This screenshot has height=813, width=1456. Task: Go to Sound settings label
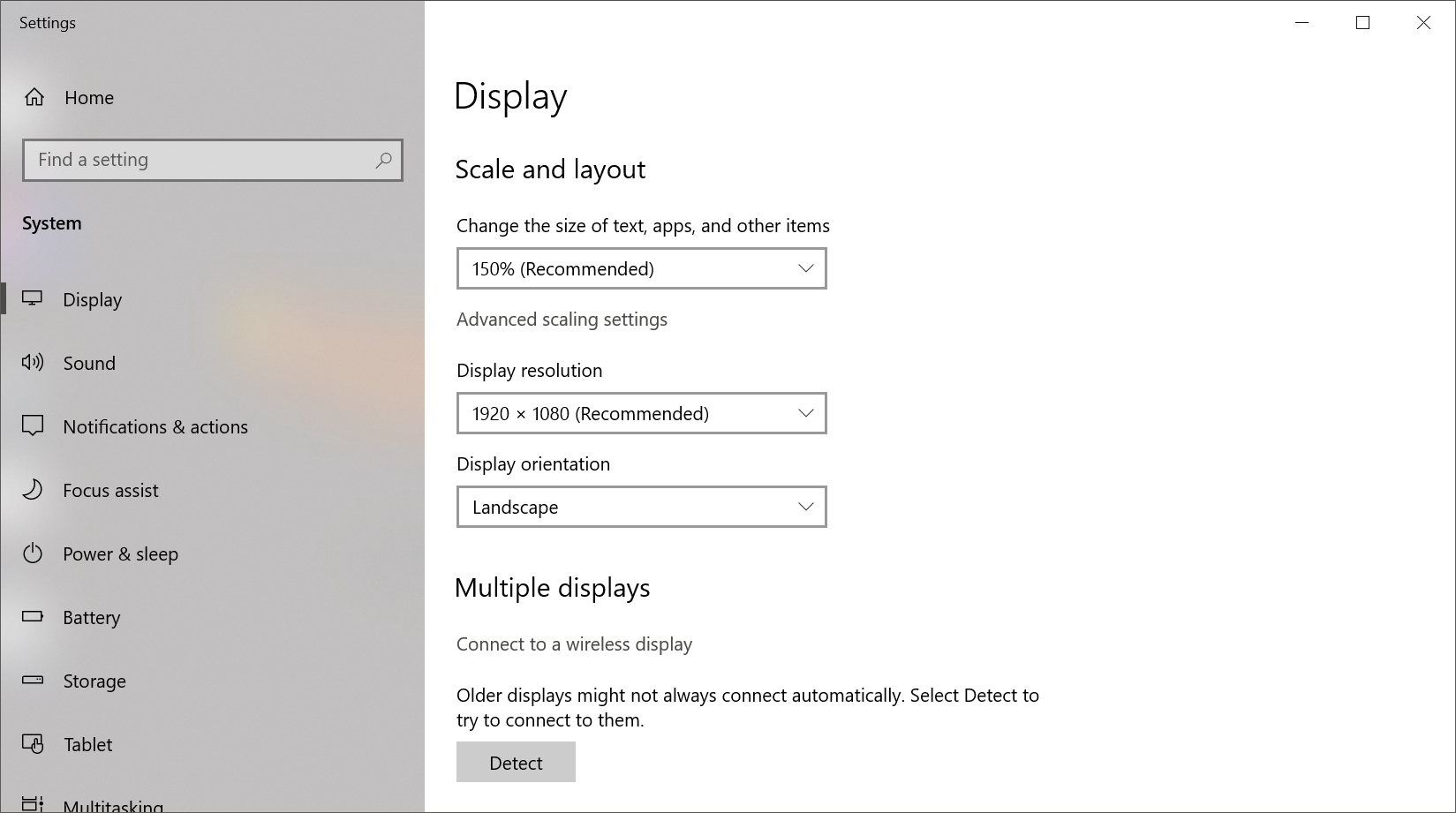[89, 364]
